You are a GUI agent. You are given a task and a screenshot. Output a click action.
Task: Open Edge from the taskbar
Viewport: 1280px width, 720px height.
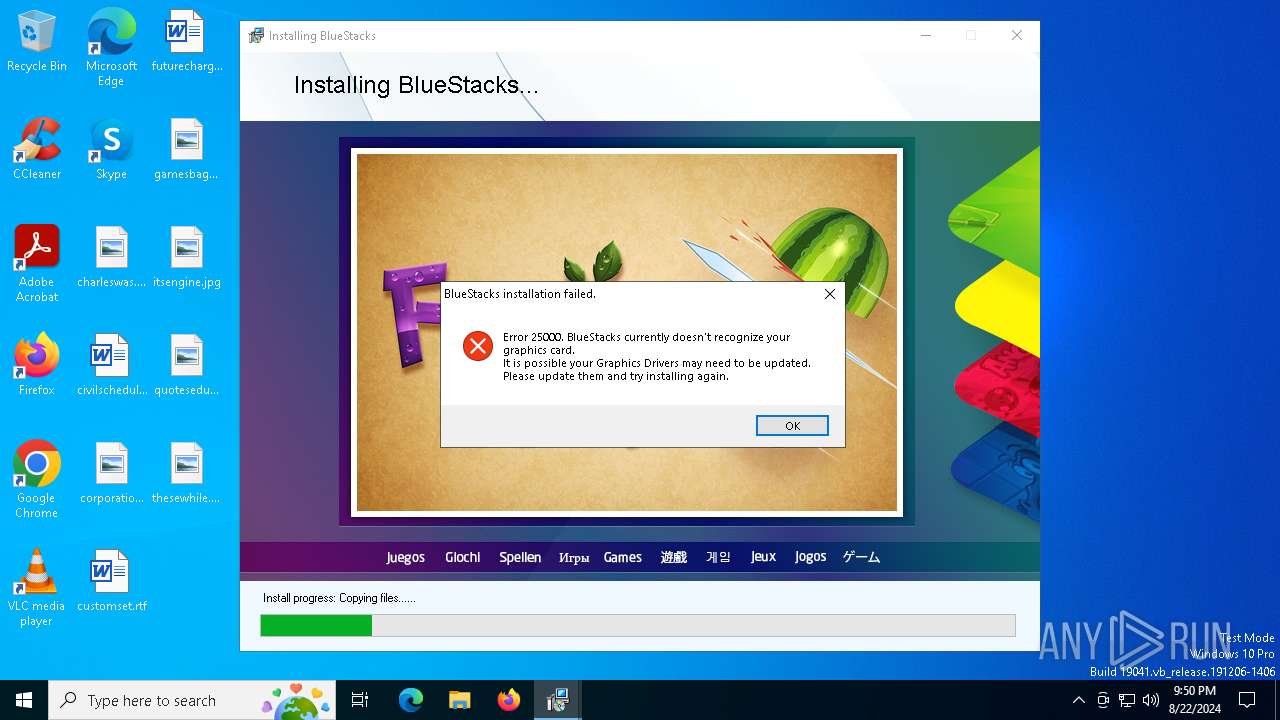411,700
